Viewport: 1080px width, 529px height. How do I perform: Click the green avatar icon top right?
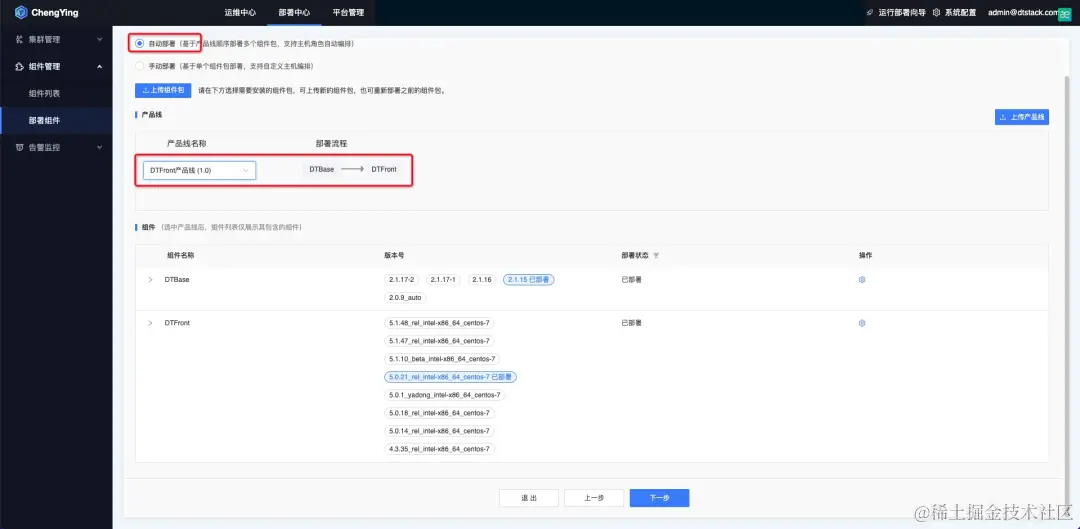[1063, 13]
